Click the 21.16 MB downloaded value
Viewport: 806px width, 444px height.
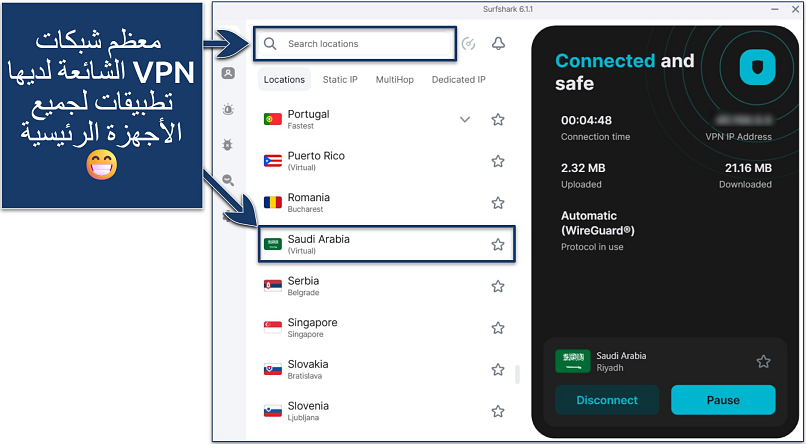pyautogui.click(x=748, y=168)
